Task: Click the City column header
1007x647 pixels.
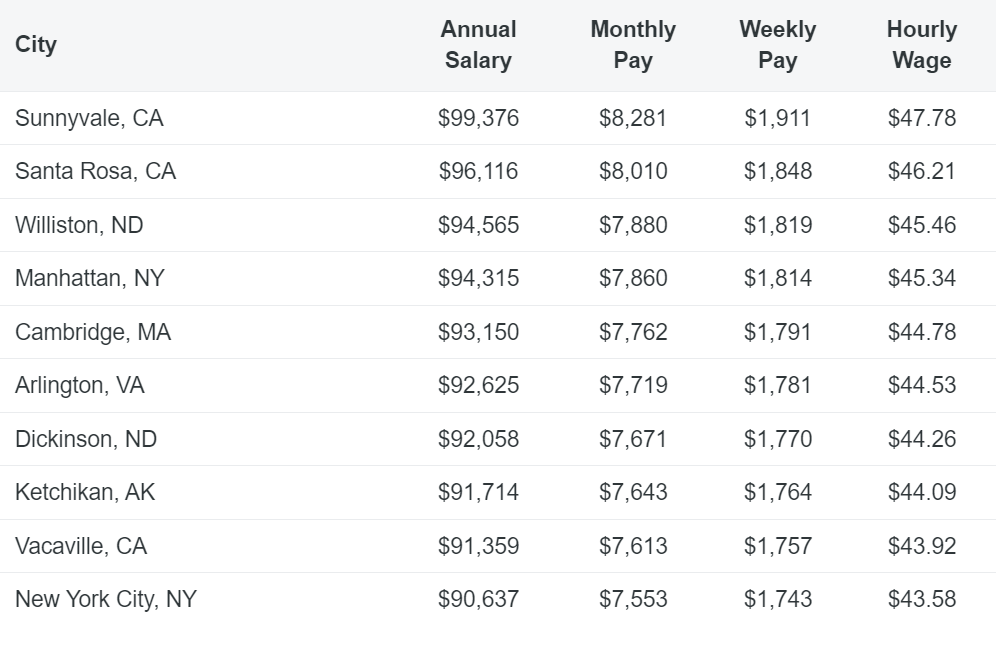Action: [x=36, y=45]
